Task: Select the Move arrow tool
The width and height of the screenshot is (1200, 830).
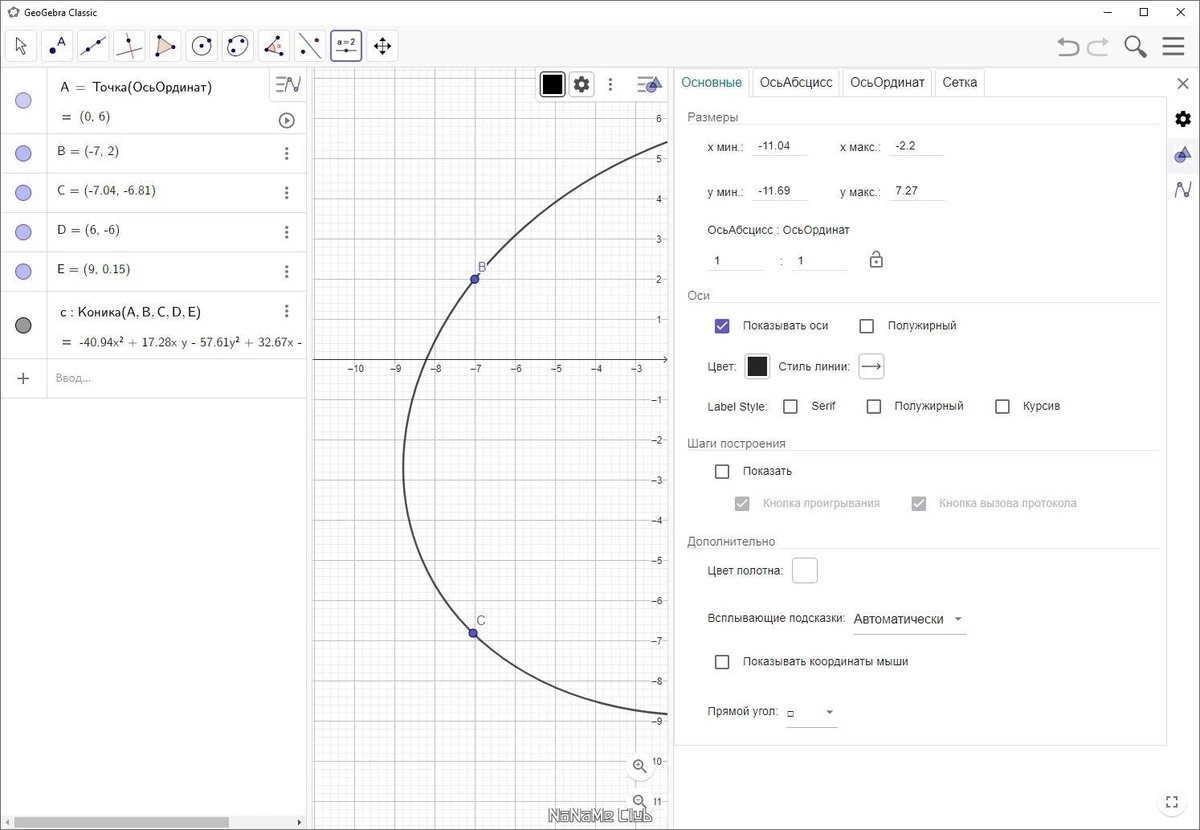Action: 21,46
